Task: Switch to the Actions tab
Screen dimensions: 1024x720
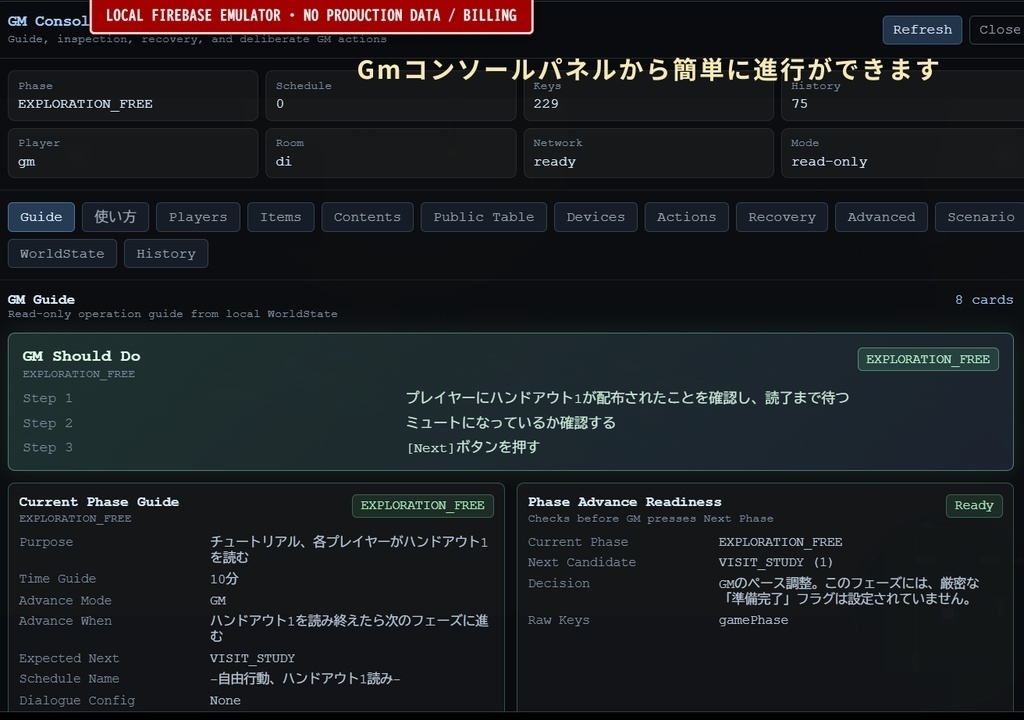Action: pyautogui.click(x=686, y=217)
